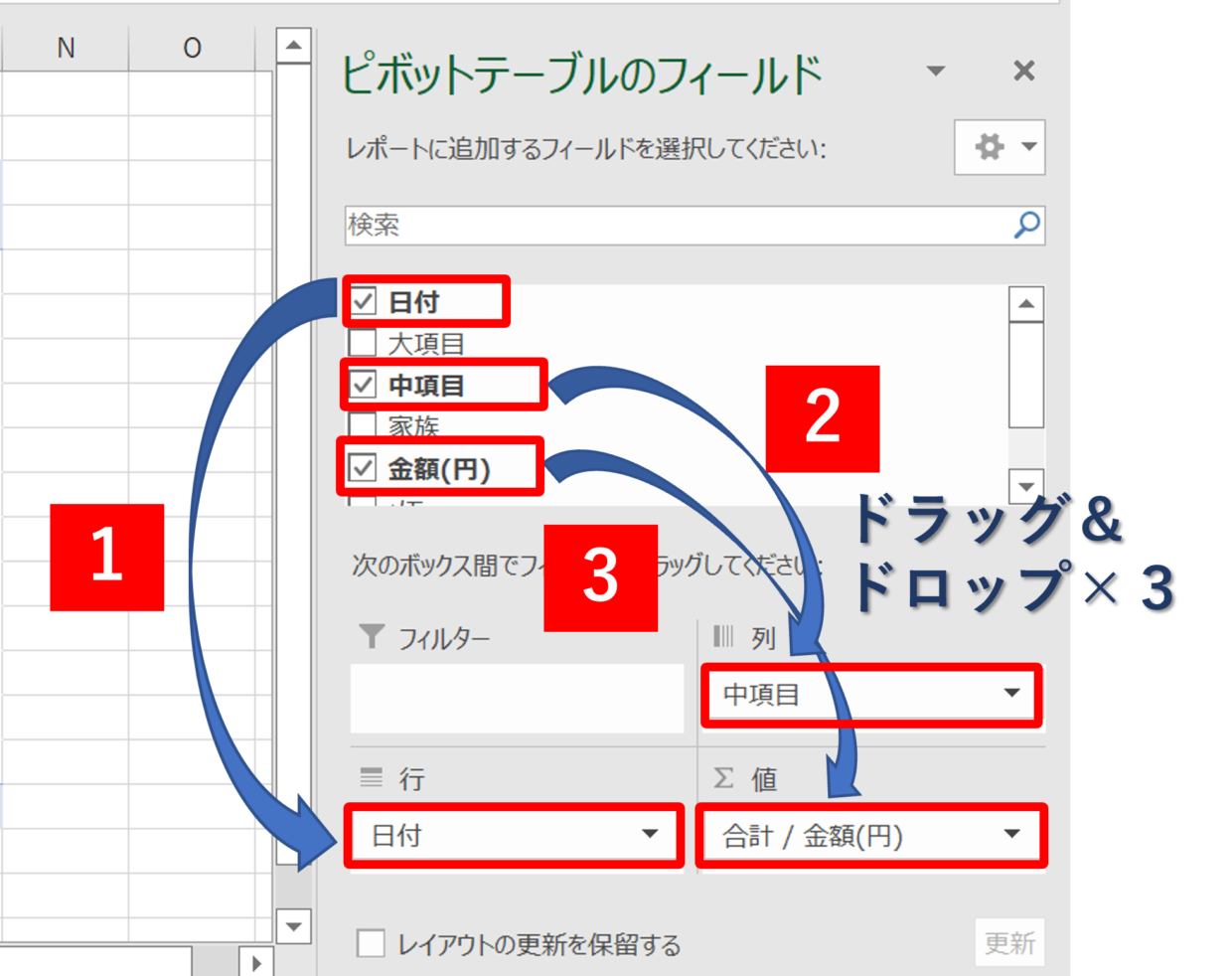
Task: Click the sigma icon beside 値 label
Action: click(x=724, y=778)
